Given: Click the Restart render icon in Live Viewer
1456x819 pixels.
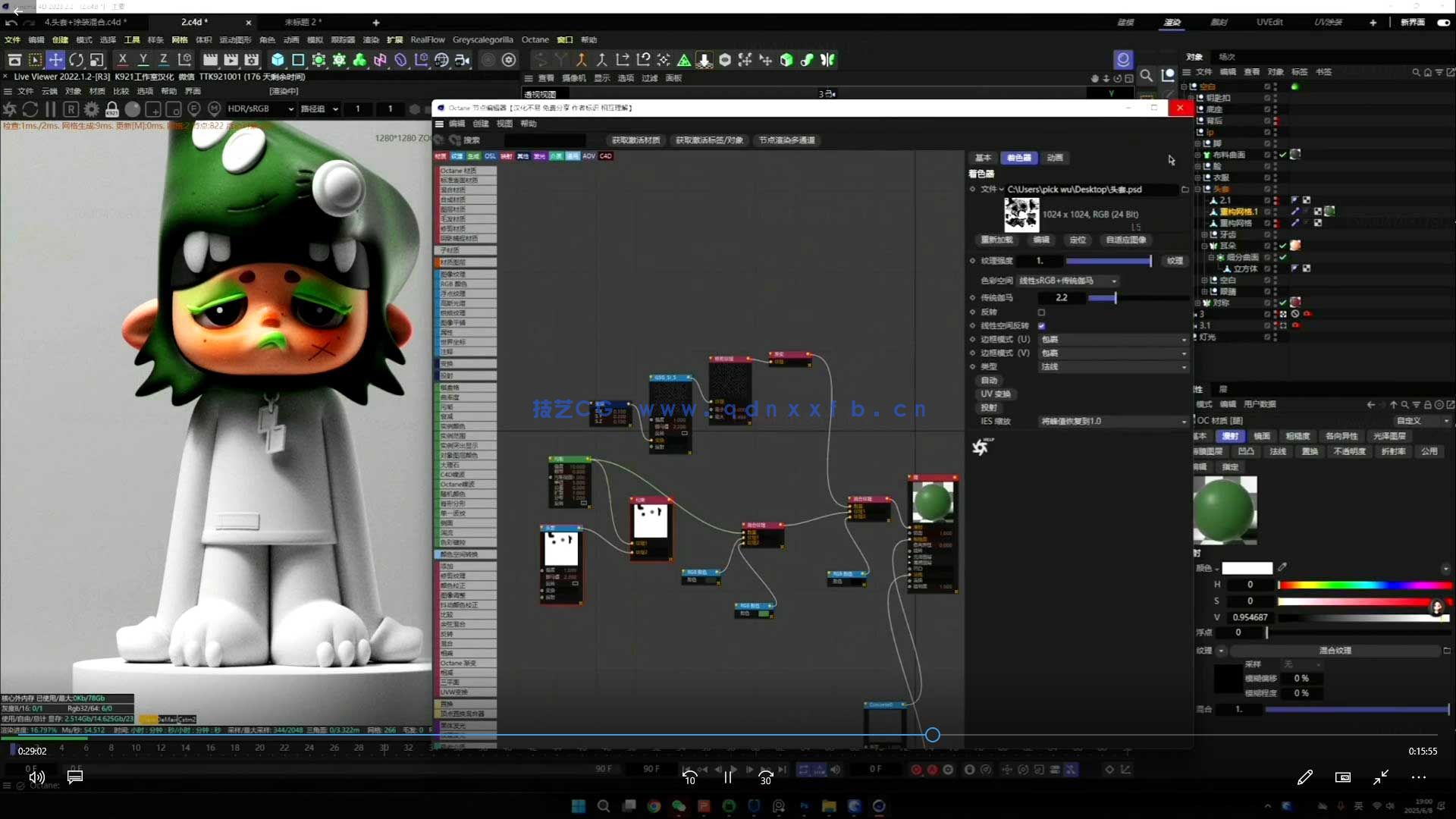Looking at the screenshot, I should tap(30, 109).
